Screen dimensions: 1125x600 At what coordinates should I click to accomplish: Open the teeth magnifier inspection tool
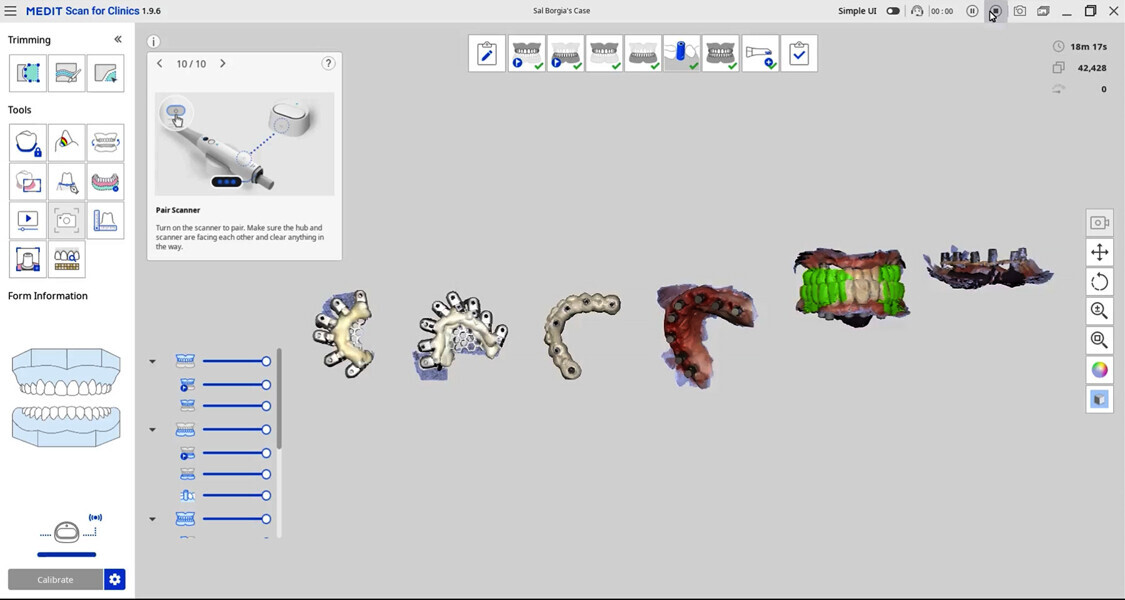point(66,259)
